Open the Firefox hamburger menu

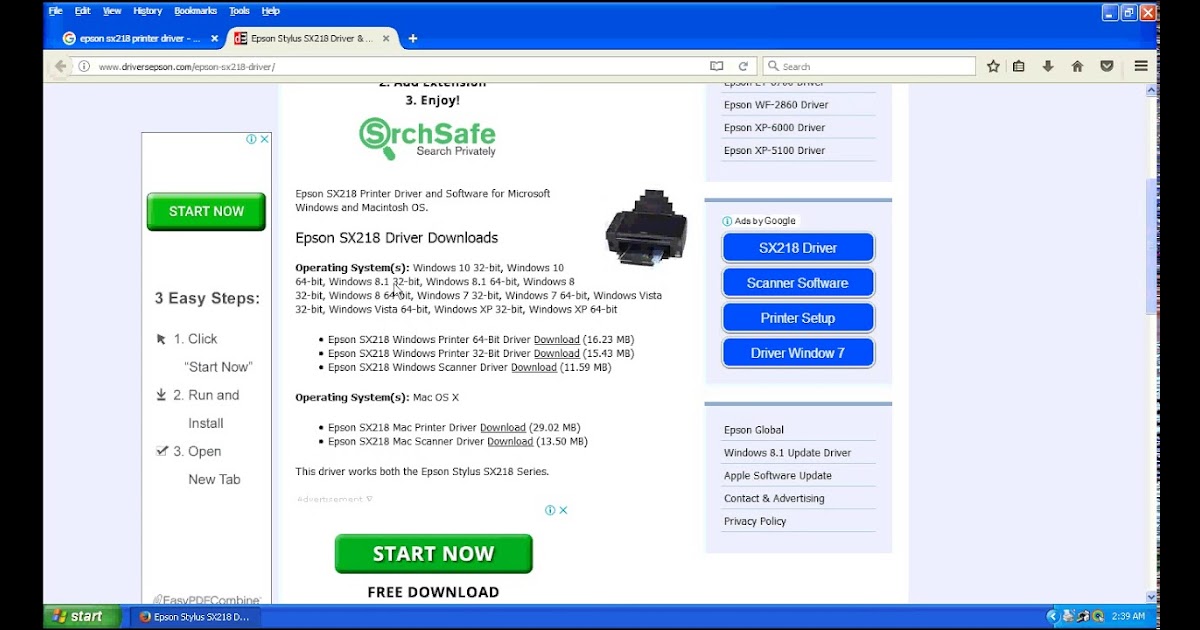[x=1141, y=66]
